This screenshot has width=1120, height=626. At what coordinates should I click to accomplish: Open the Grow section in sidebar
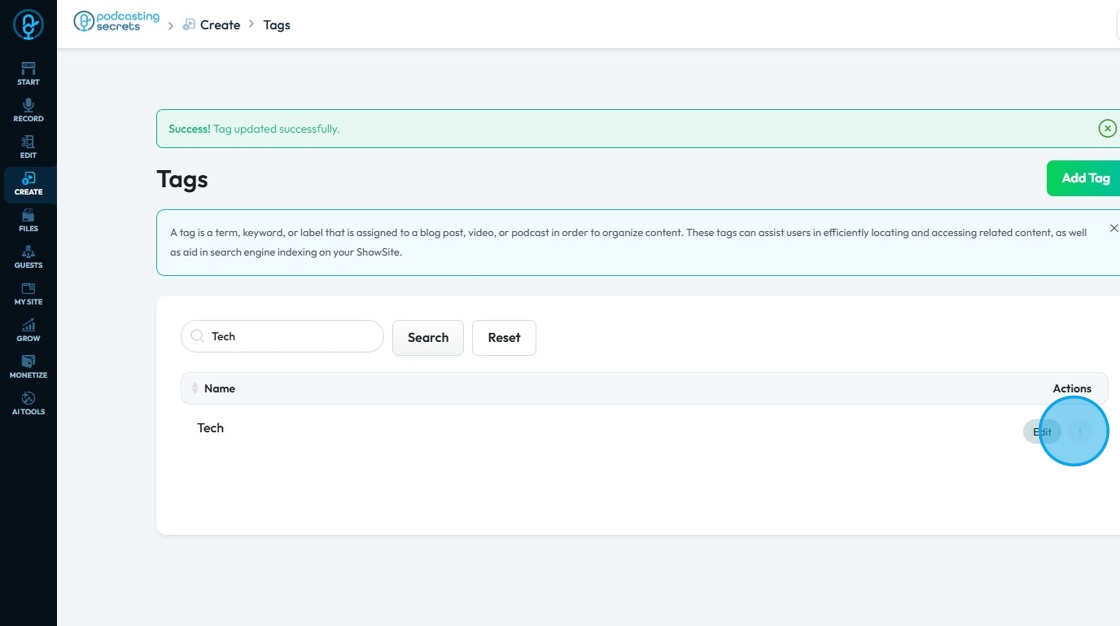point(29,330)
